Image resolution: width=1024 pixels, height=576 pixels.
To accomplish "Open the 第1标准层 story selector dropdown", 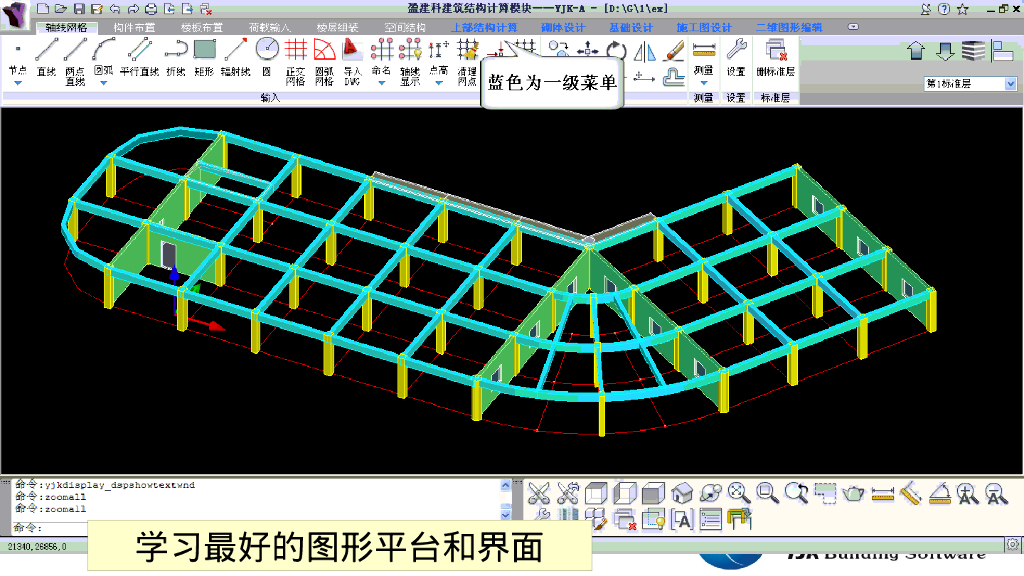I will click(x=1012, y=83).
